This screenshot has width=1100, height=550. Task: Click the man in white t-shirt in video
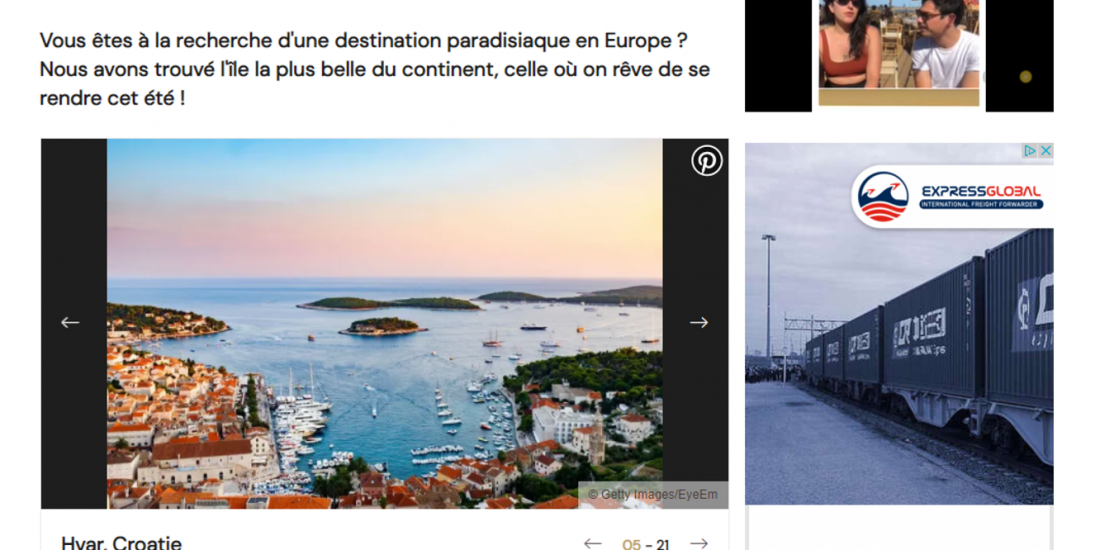(944, 43)
